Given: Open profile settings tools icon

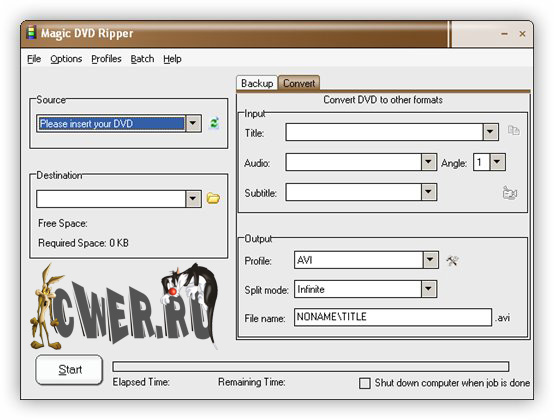Looking at the screenshot, I should coord(452,261).
